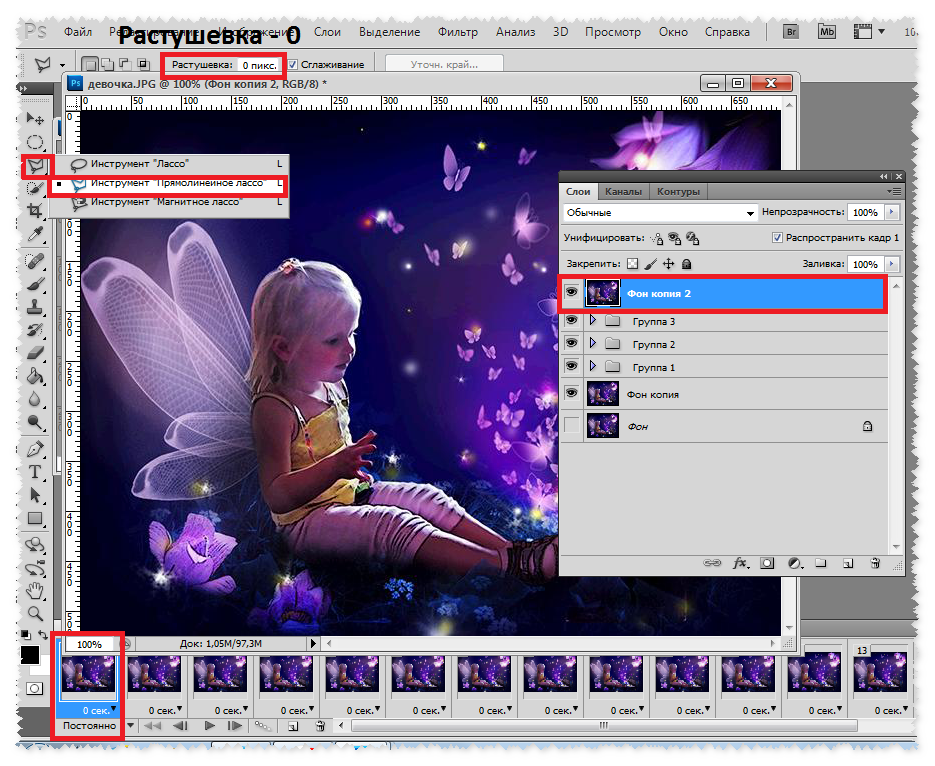Screen dimensions: 935x766
Task: Delete the layer with the trash icon
Action: coord(875,563)
